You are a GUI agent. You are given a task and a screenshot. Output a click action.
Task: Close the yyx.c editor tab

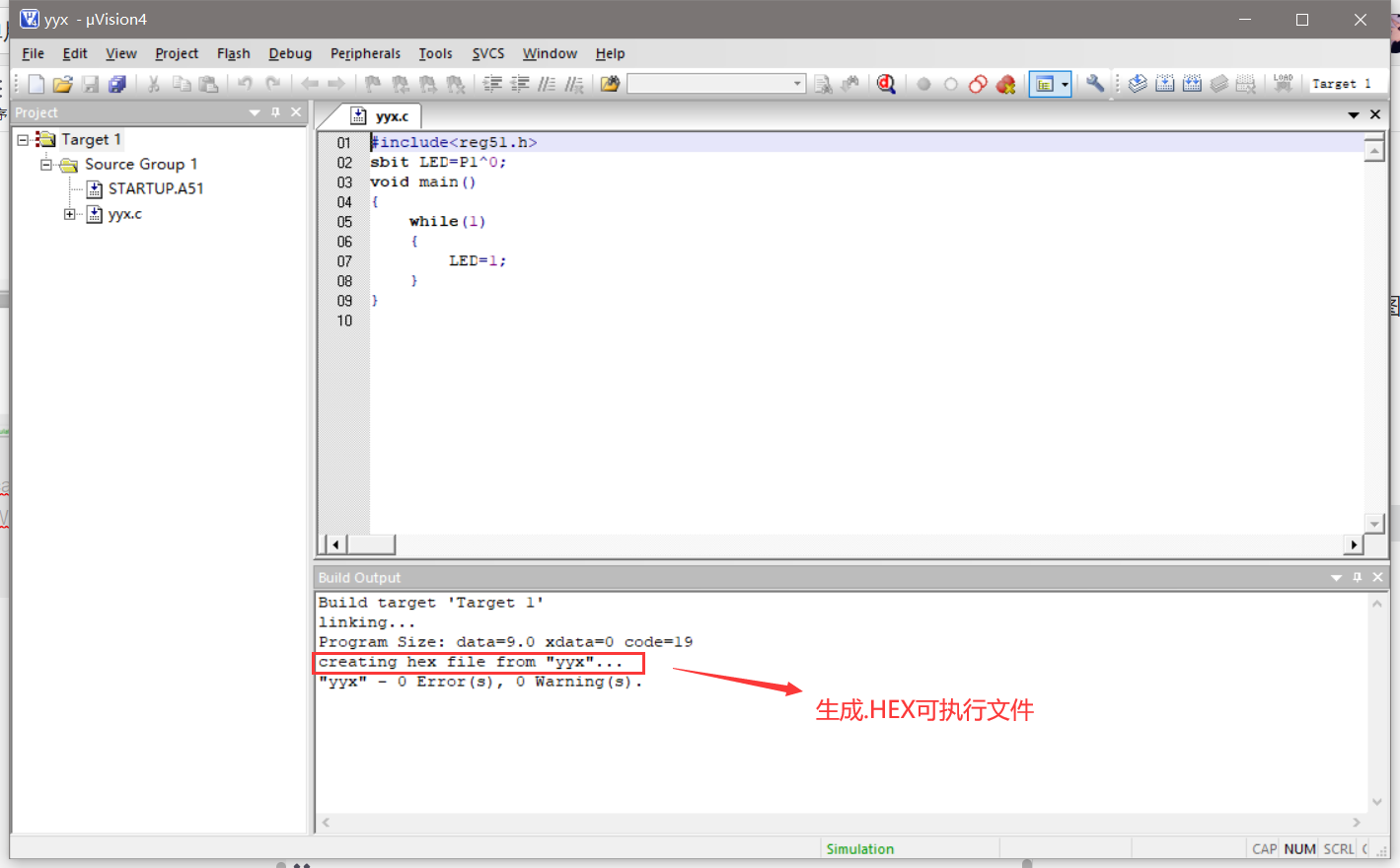coord(1375,115)
